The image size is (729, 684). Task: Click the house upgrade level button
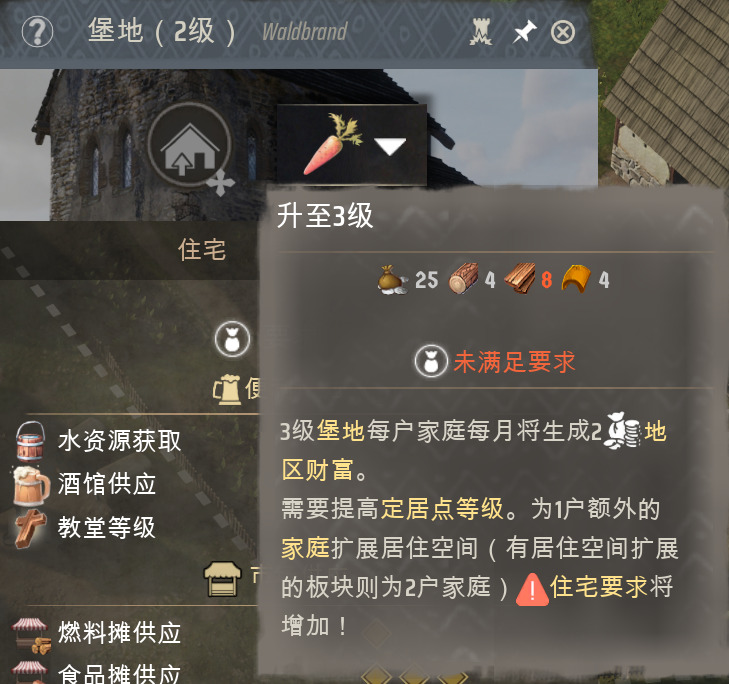pyautogui.click(x=189, y=145)
